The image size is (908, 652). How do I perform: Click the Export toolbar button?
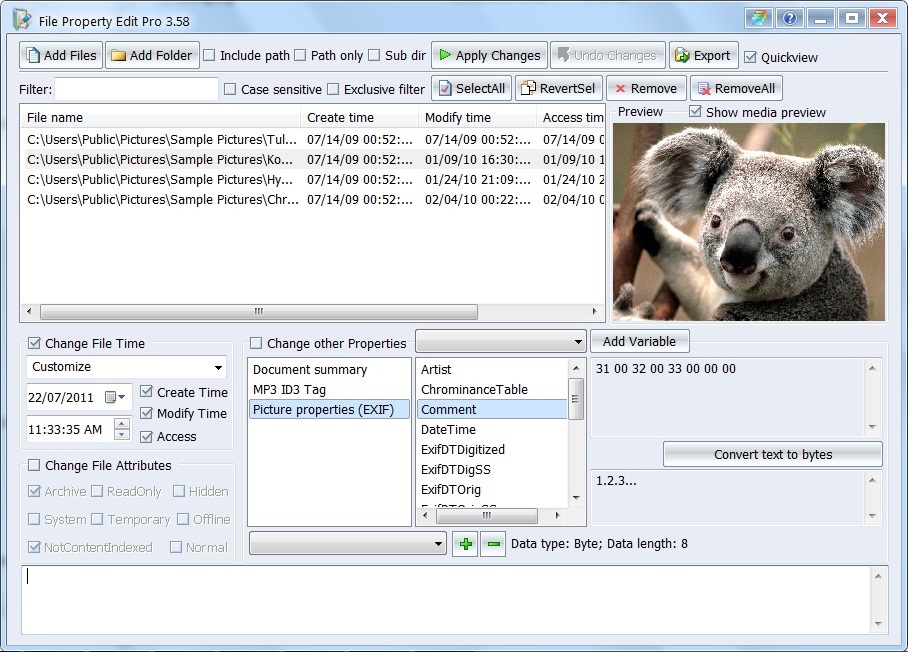[703, 55]
